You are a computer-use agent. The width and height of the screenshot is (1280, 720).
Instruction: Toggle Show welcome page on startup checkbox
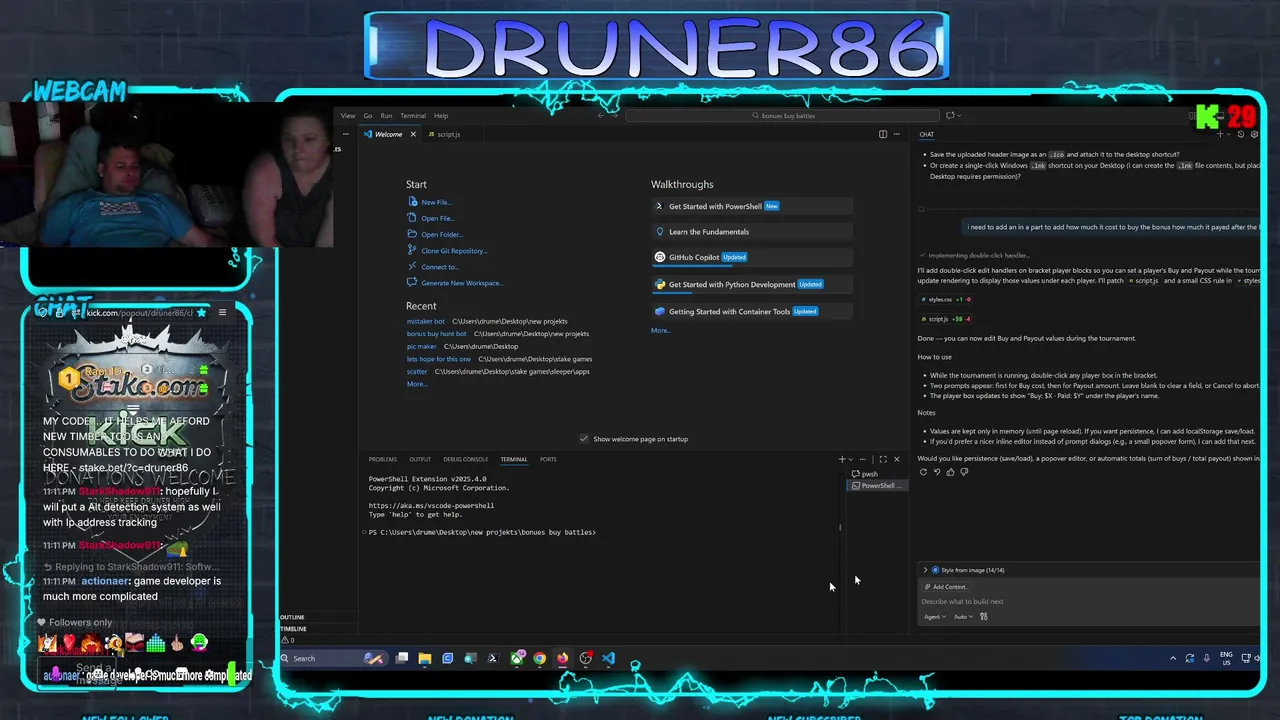click(584, 439)
